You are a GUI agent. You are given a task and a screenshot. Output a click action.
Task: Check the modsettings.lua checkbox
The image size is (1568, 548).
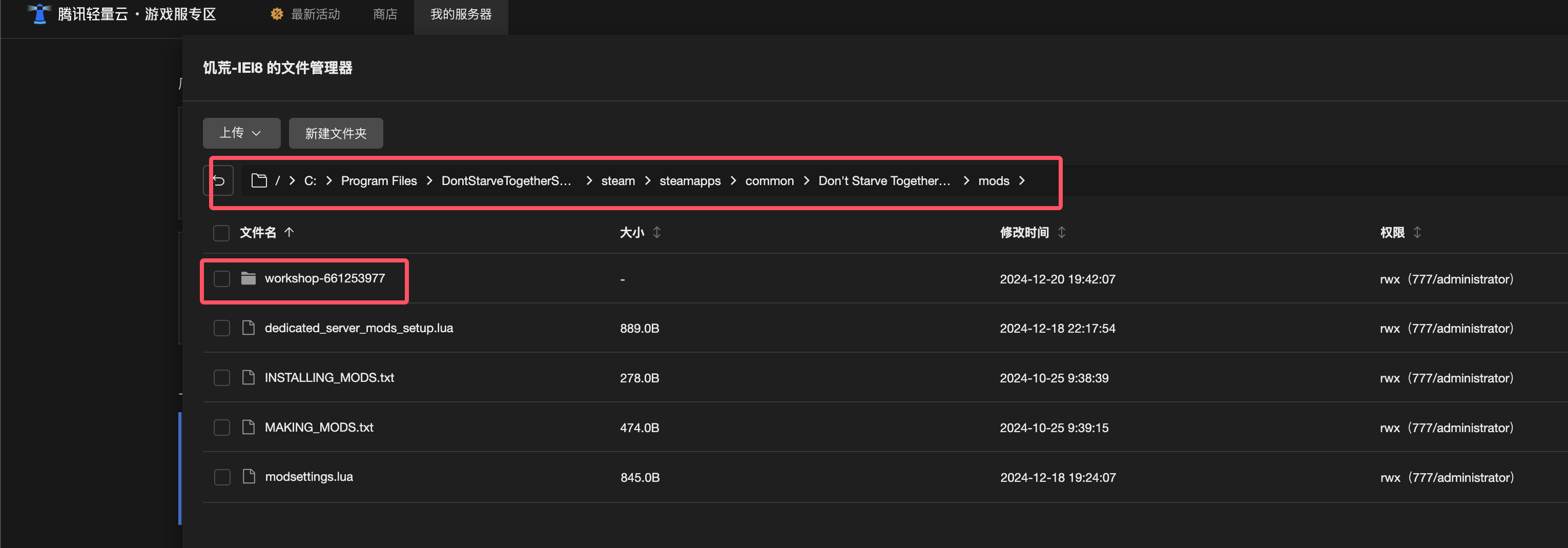(221, 477)
